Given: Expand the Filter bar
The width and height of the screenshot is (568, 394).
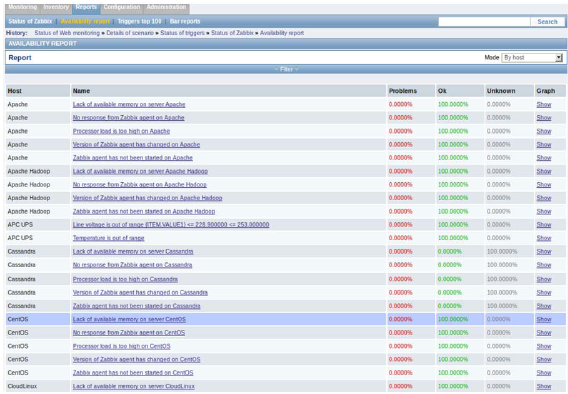Looking at the screenshot, I should click(286, 69).
